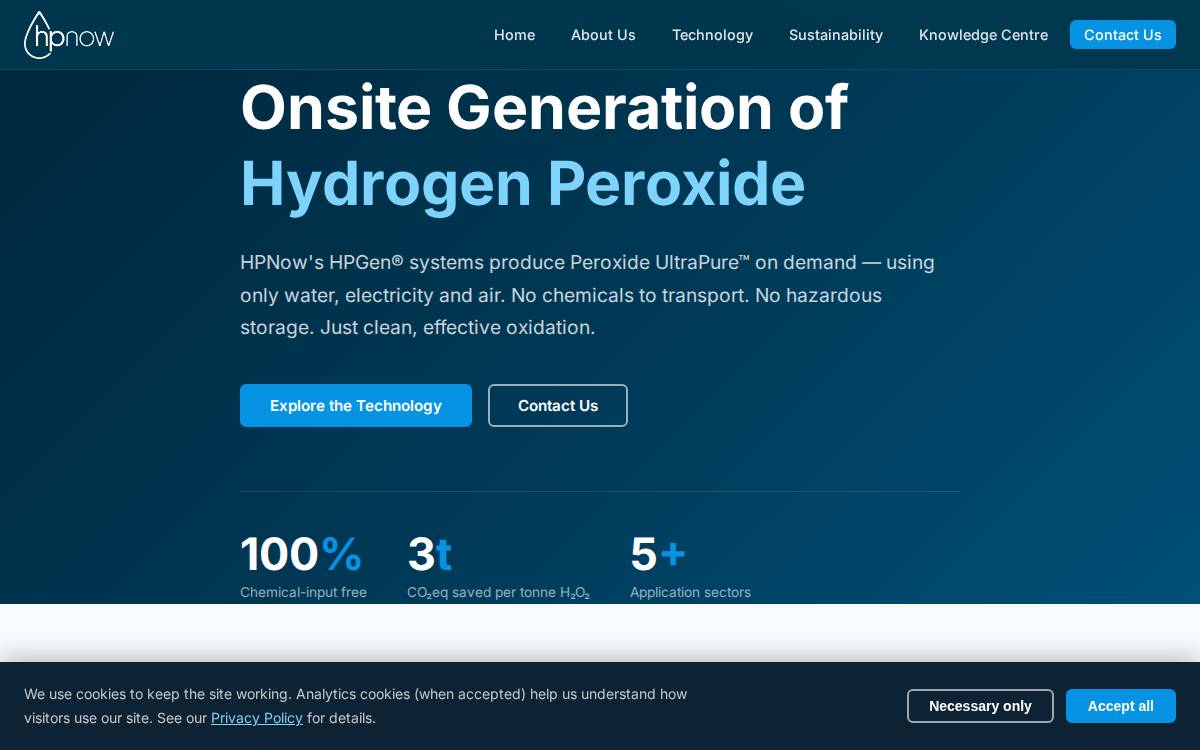This screenshot has width=1200, height=750.
Task: Click the cookie notice message text
Action: coord(356,706)
